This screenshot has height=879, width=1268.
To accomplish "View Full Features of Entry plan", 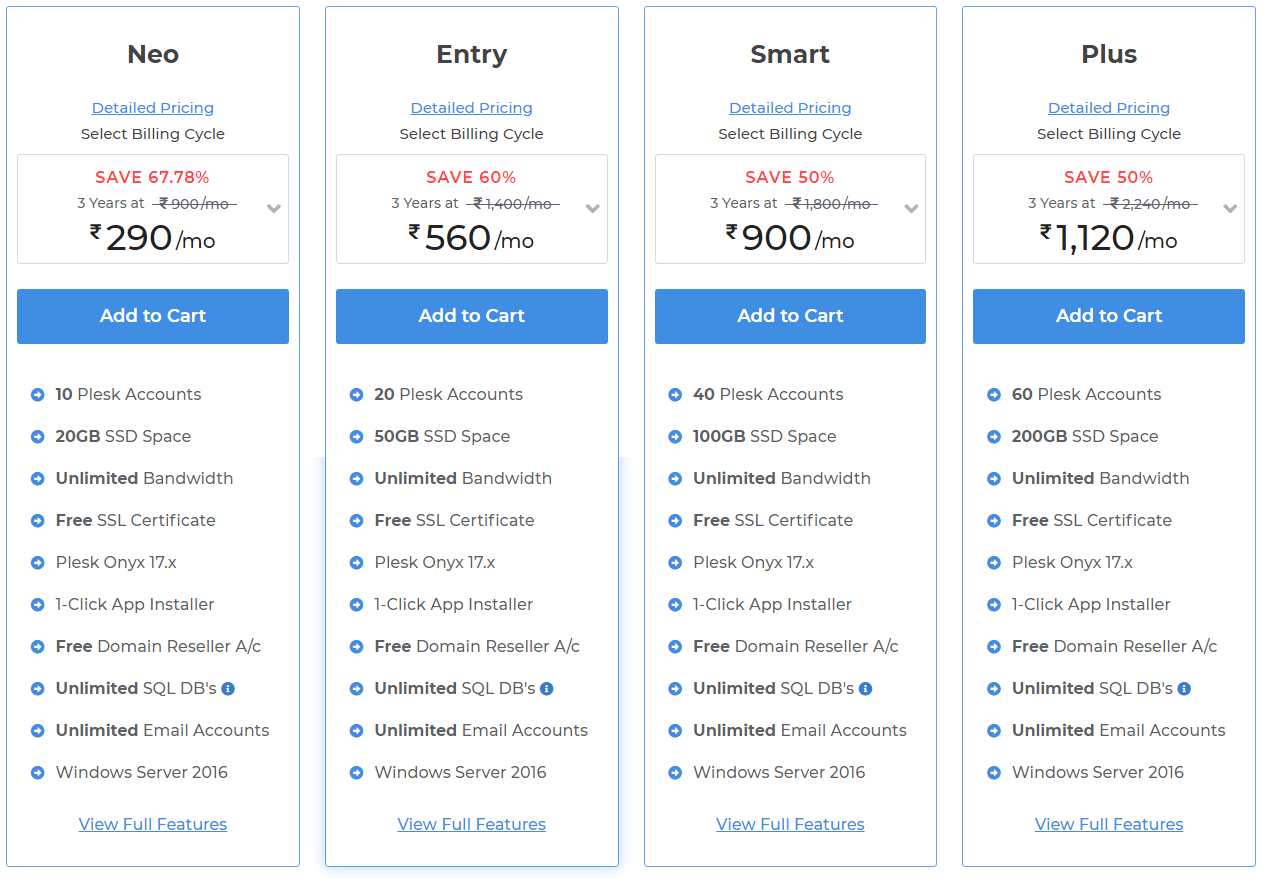I will (x=472, y=824).
